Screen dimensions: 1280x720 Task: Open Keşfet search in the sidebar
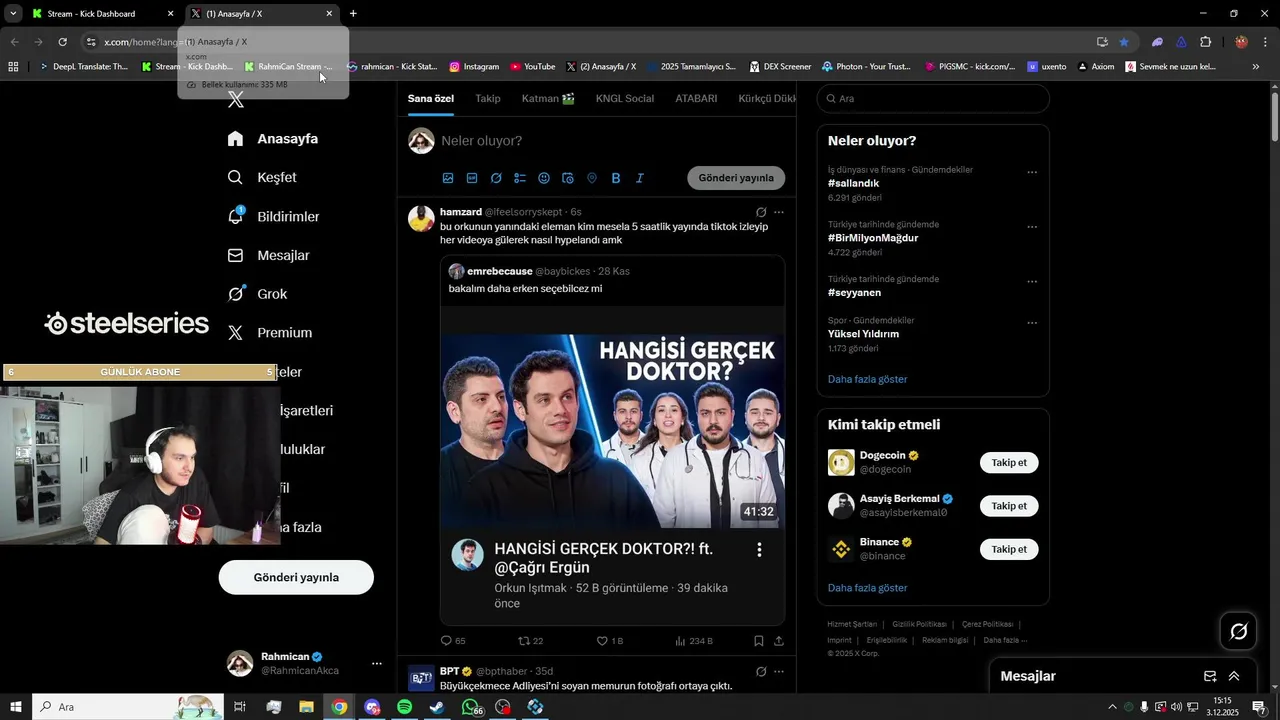pos(262,177)
